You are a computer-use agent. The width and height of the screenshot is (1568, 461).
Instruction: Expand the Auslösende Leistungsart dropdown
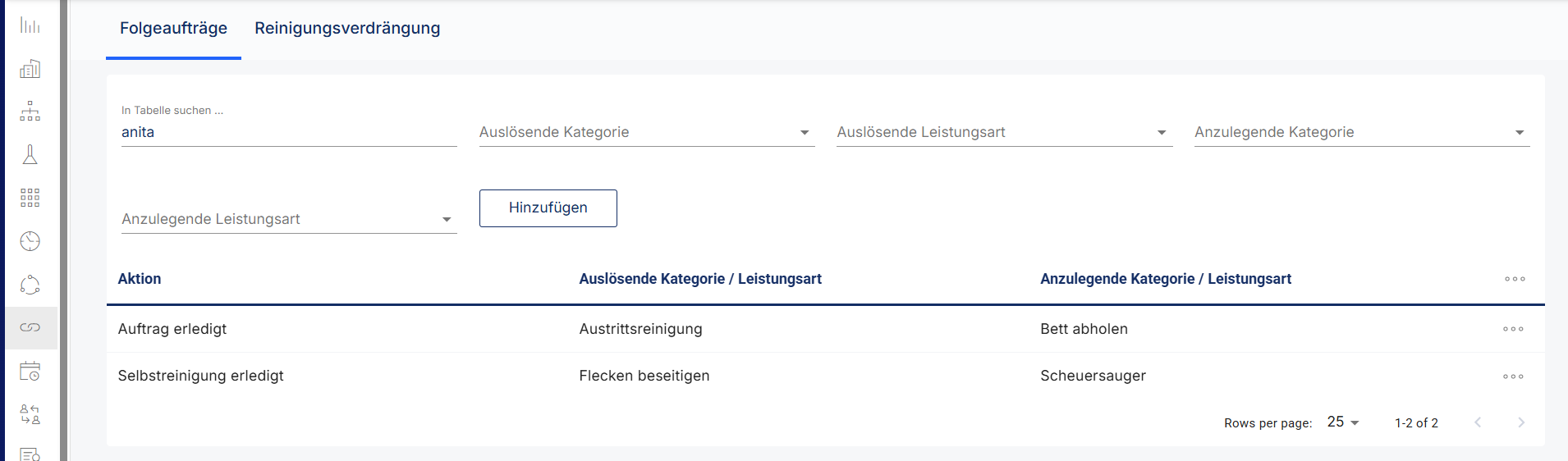pos(1004,132)
